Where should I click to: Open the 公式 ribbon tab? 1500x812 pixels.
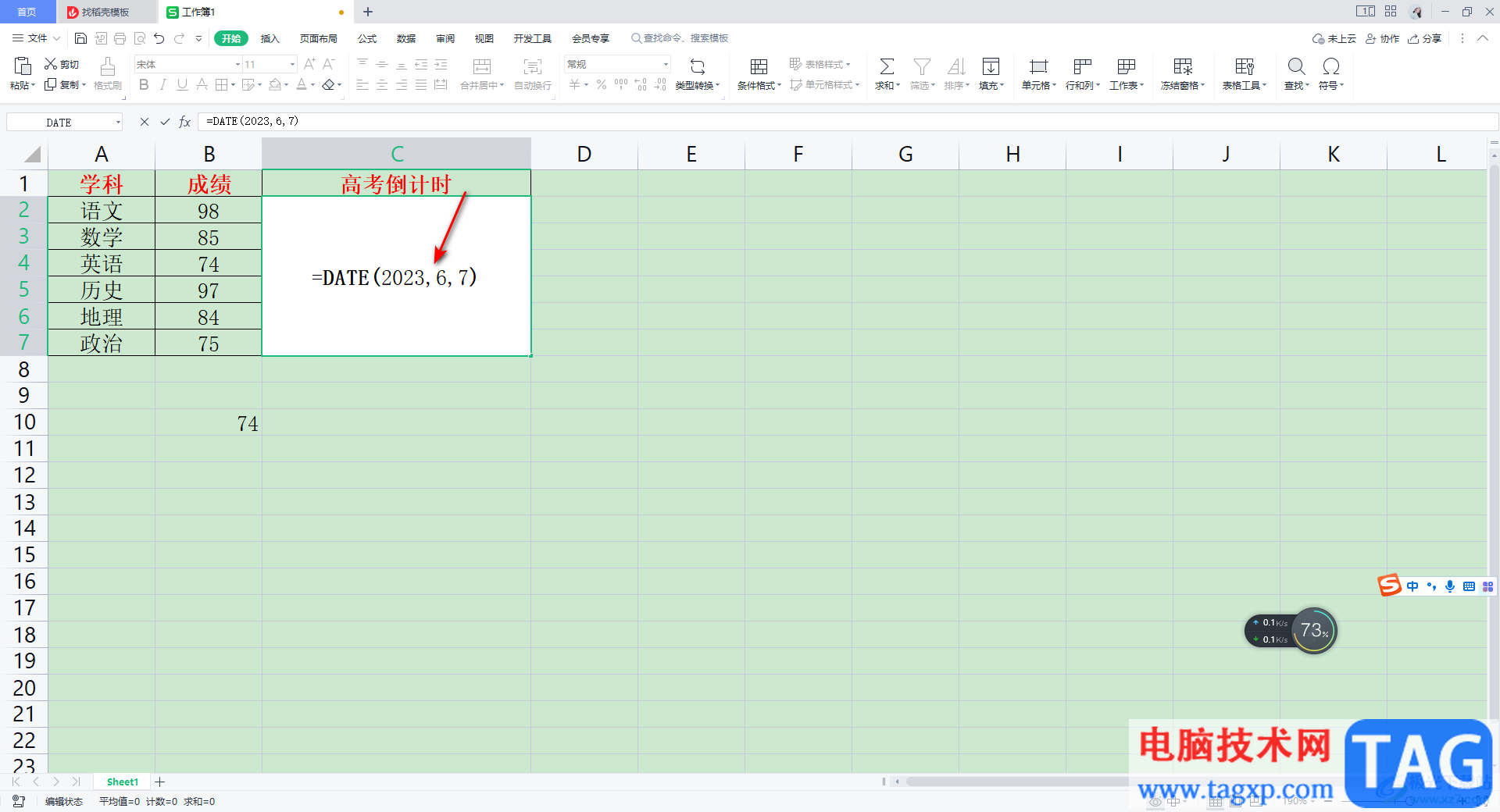click(367, 38)
